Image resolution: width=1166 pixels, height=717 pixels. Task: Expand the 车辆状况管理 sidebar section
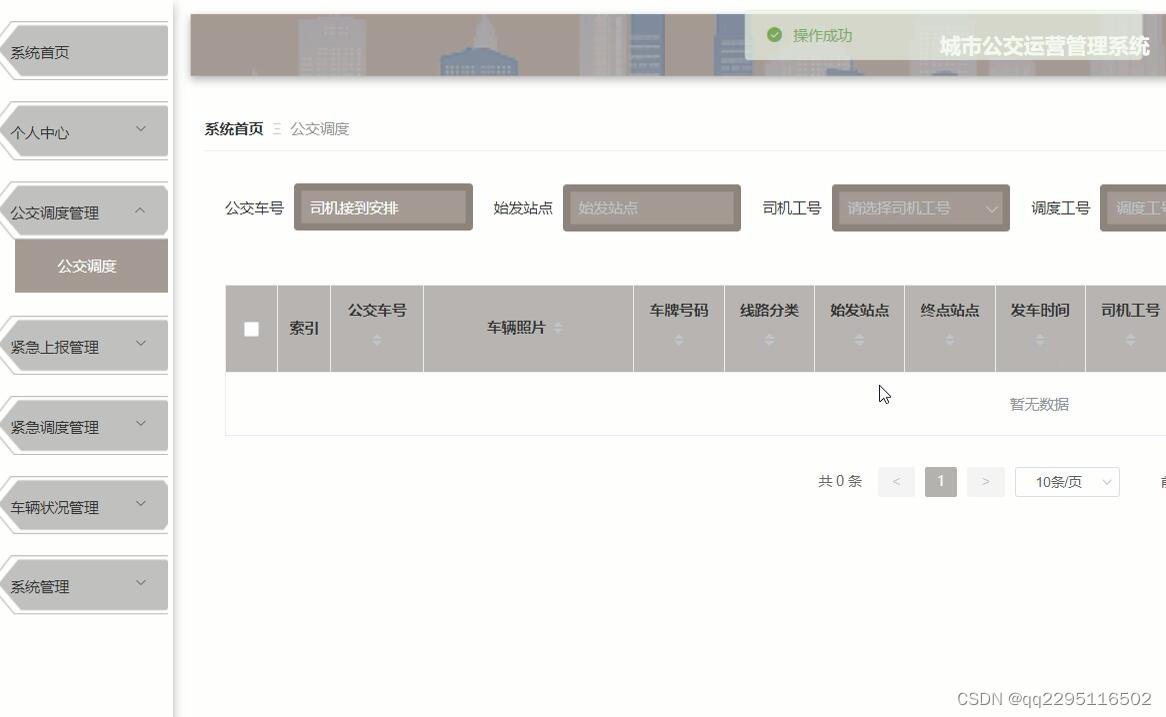85,505
